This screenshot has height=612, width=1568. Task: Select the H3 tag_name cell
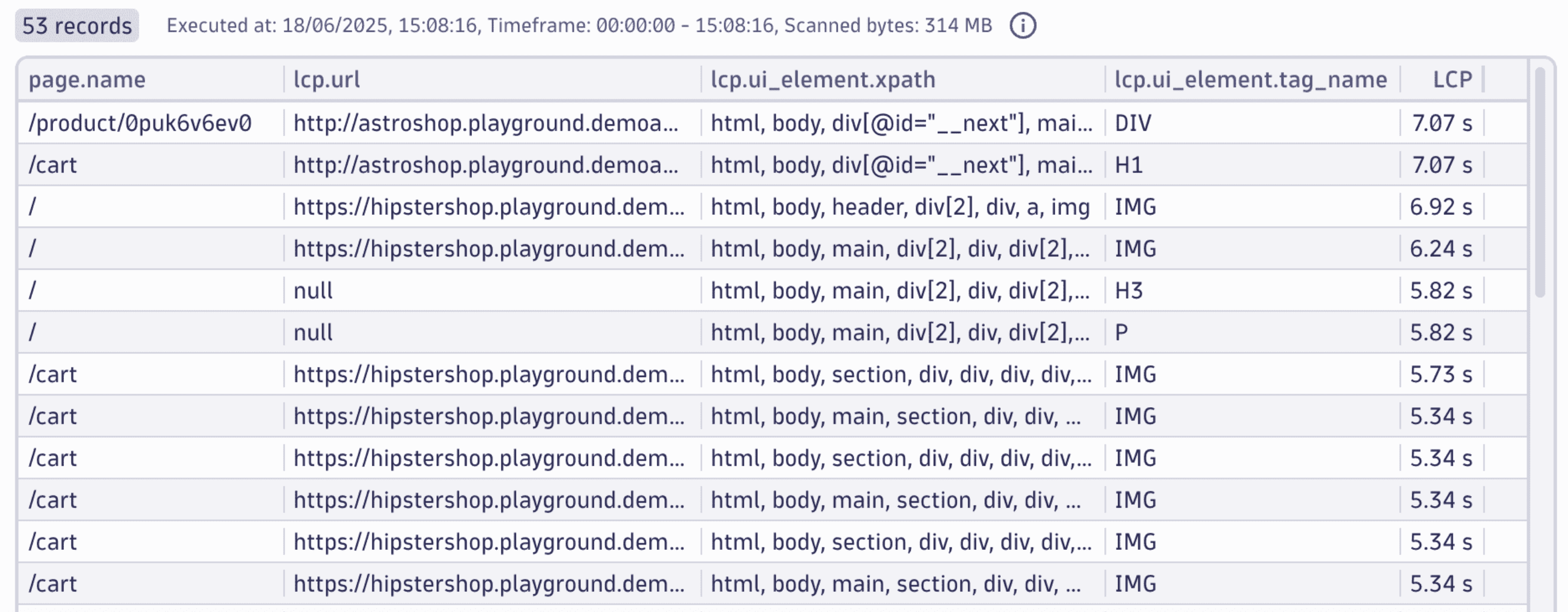[x=1129, y=291]
